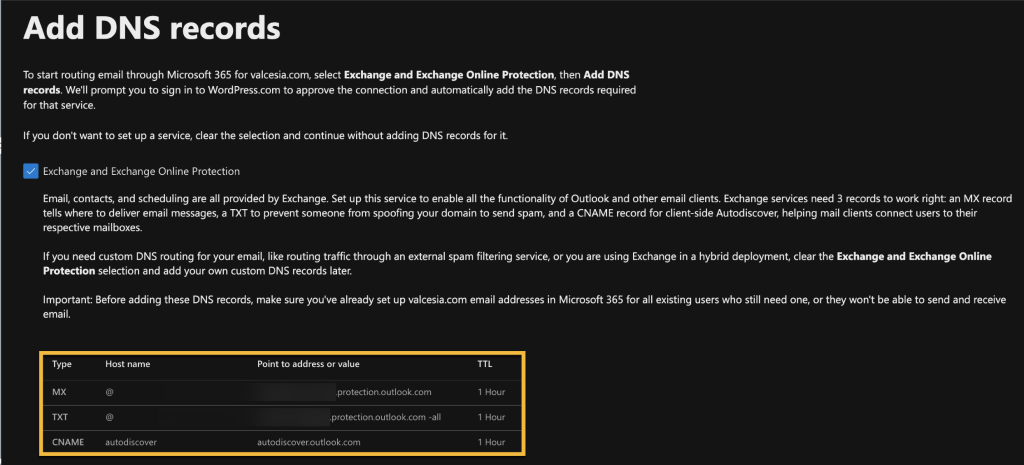The width and height of the screenshot is (1024, 465).
Task: Select the CNAME record type cell
Action: tap(68, 441)
